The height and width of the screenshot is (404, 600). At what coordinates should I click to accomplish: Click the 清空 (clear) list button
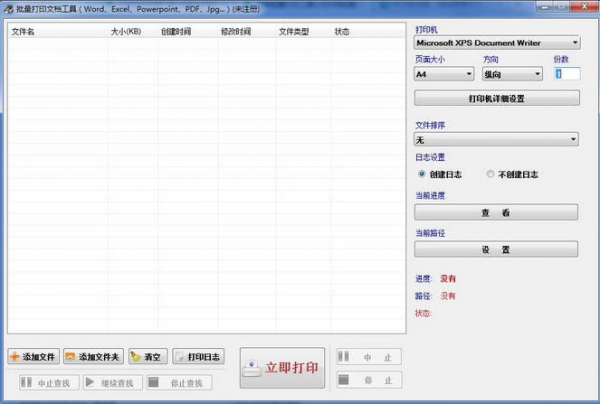tap(148, 357)
